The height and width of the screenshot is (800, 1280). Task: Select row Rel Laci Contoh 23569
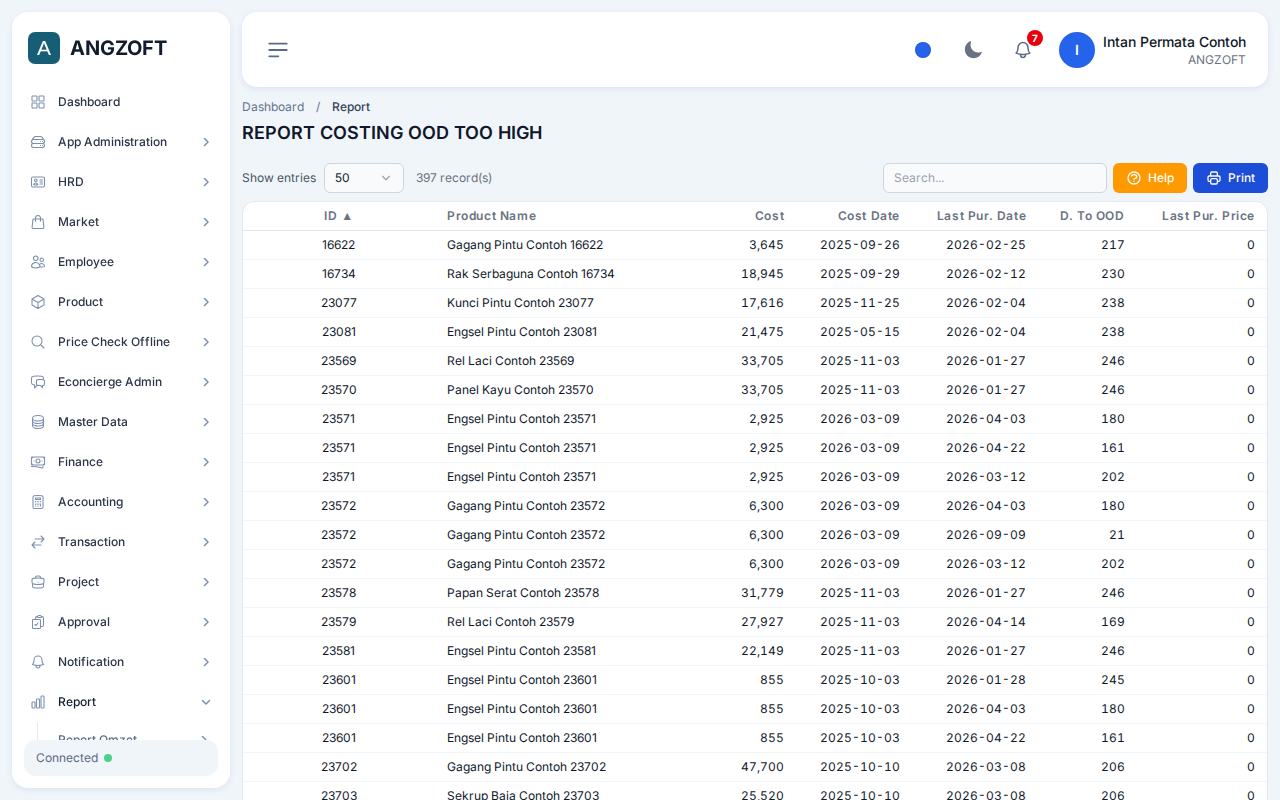coord(755,361)
